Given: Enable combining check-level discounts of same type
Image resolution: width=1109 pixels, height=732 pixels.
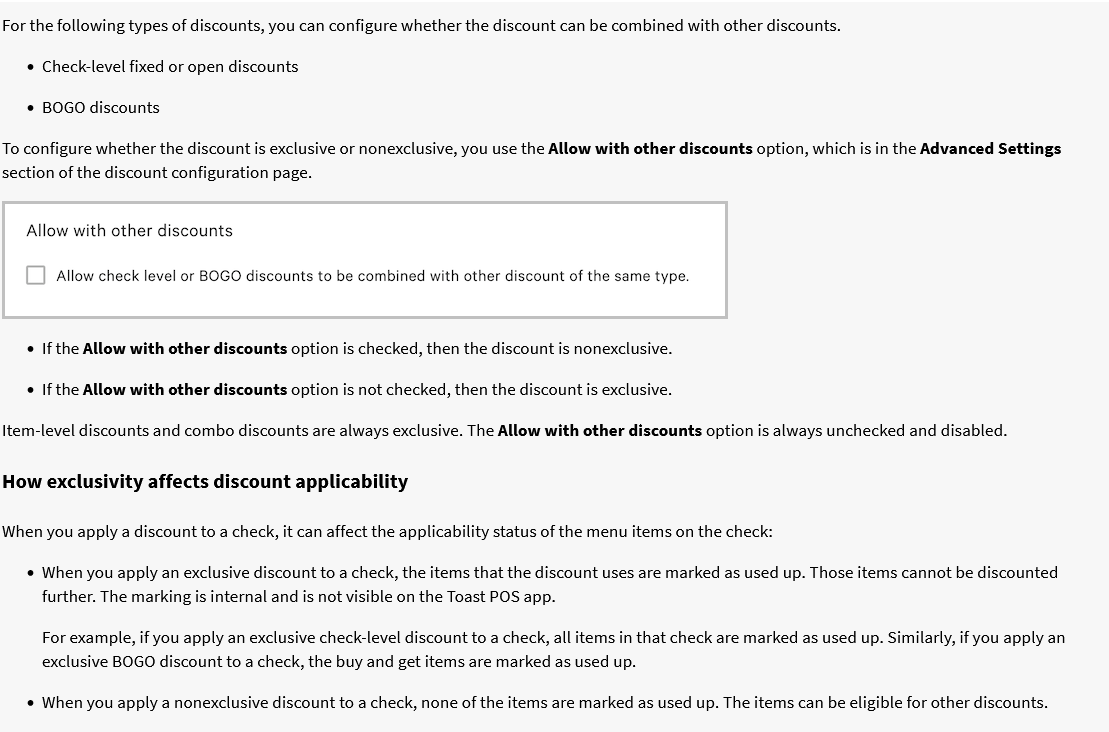Looking at the screenshot, I should pos(36,274).
